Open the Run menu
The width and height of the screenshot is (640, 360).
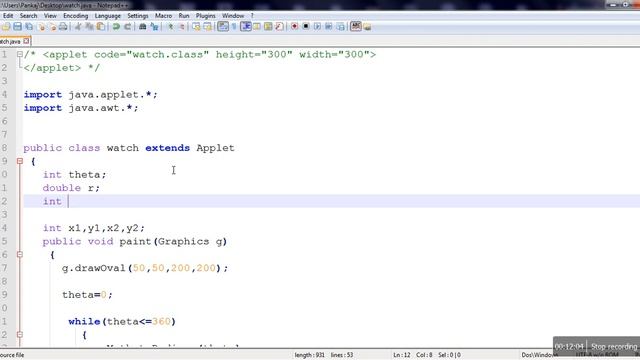coord(184,16)
